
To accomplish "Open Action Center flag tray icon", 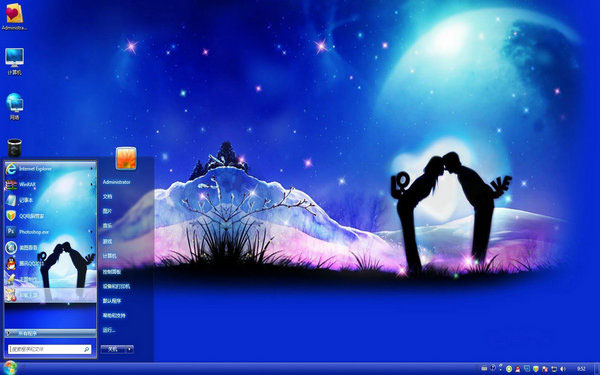I will pyautogui.click(x=545, y=369).
